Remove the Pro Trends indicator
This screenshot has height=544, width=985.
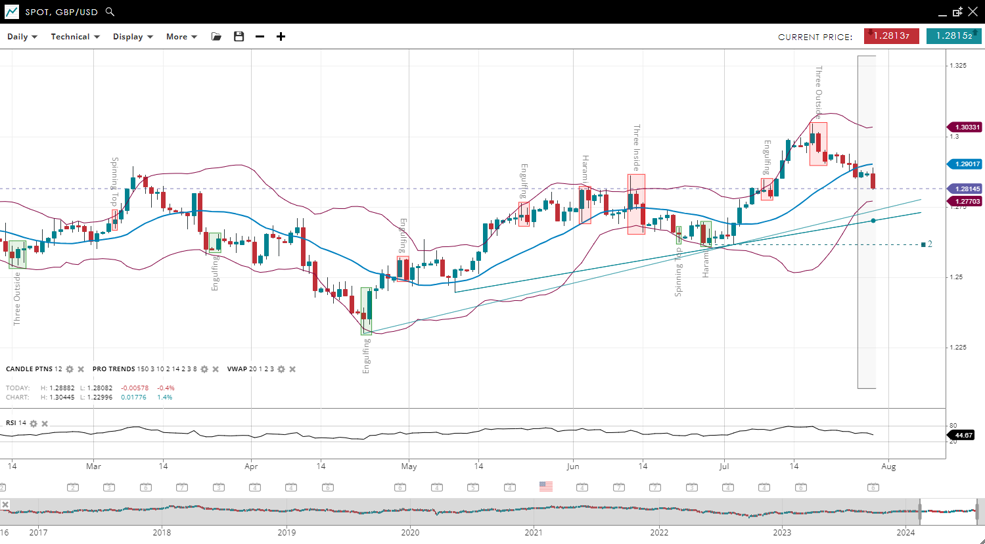(216, 370)
